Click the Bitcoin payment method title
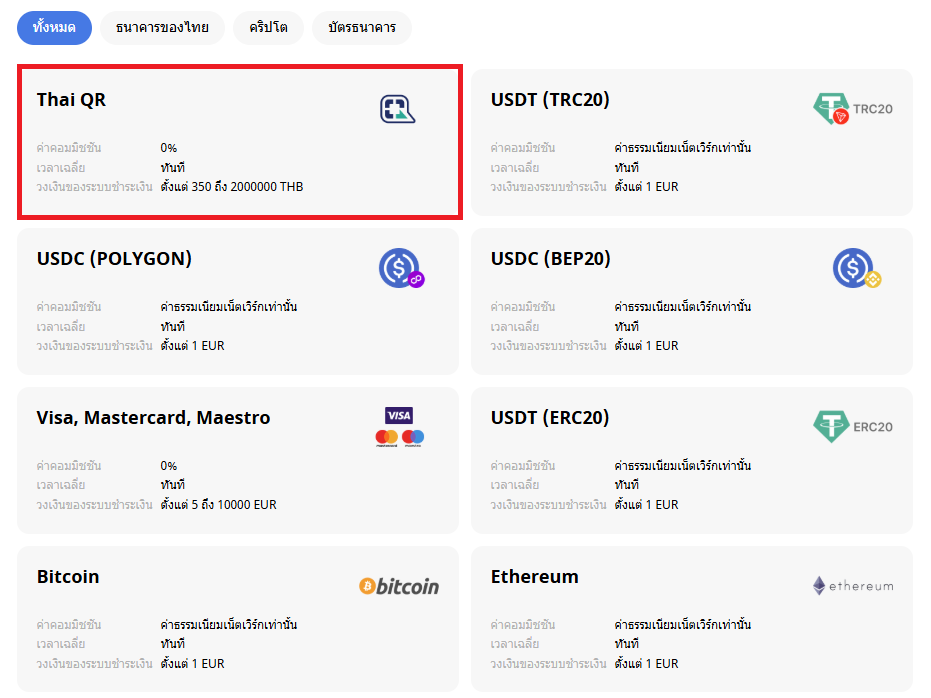The height and width of the screenshot is (698, 931). pyautogui.click(x=68, y=577)
